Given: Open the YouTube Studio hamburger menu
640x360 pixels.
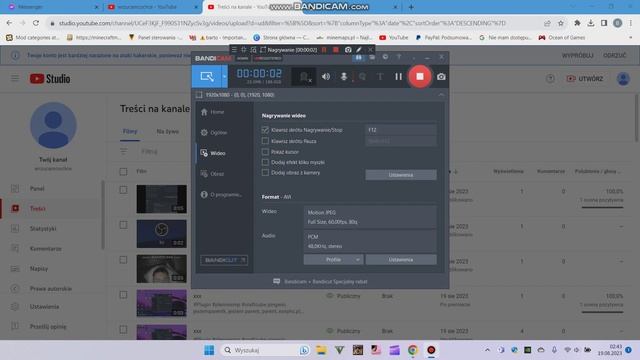Looking at the screenshot, I should (x=15, y=78).
